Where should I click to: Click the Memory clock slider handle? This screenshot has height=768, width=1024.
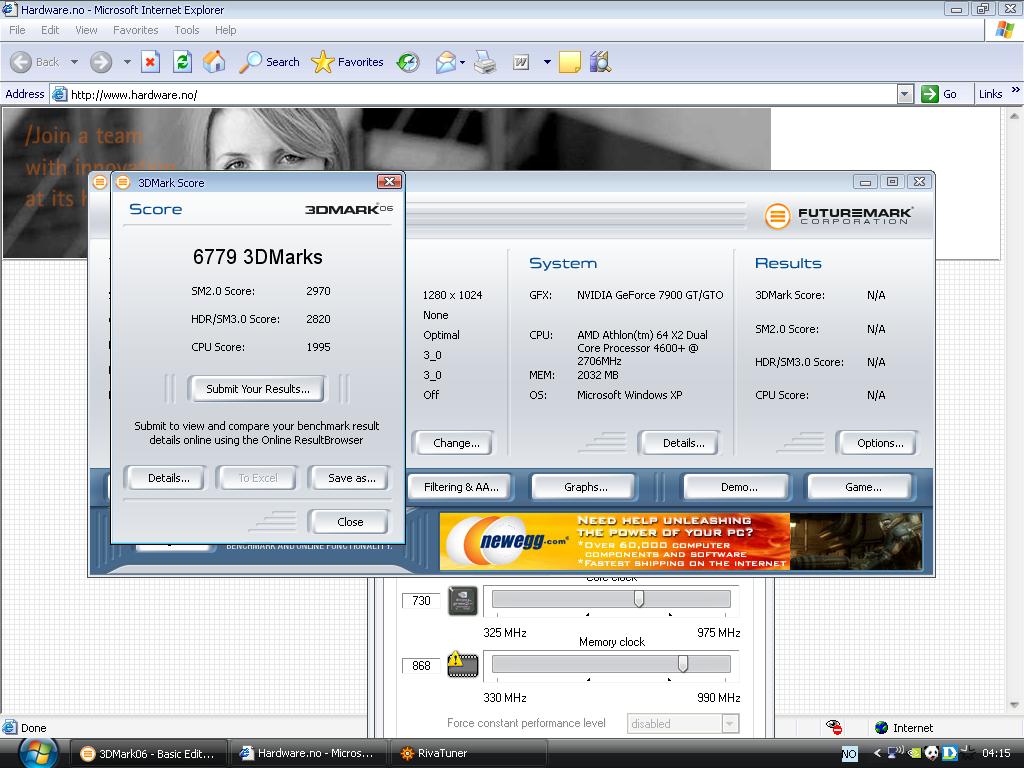coord(682,664)
